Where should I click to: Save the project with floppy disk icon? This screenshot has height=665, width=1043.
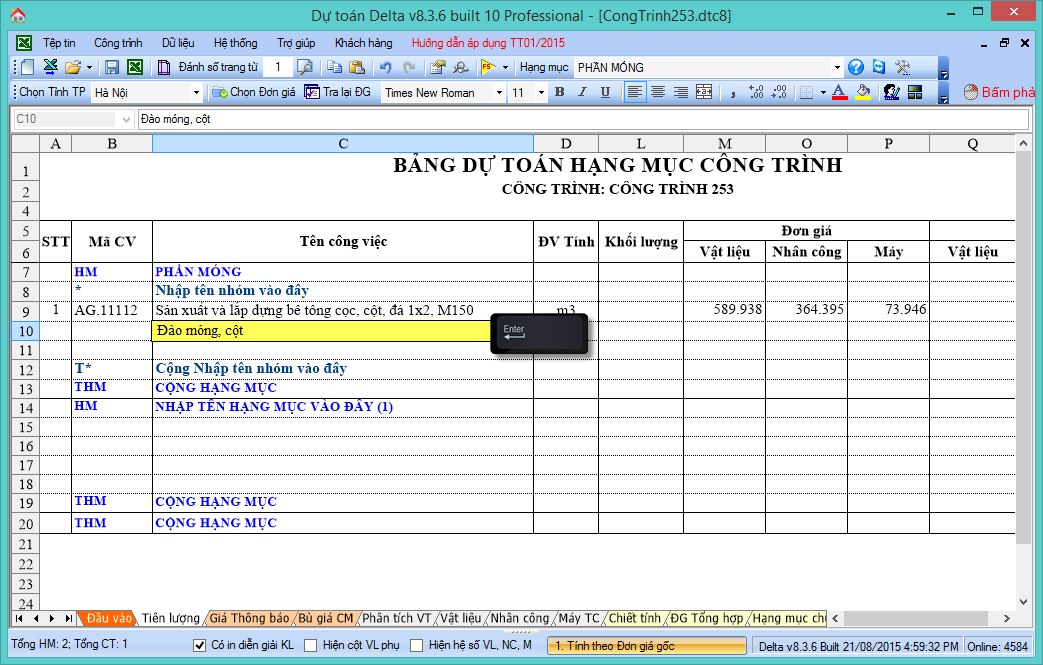pos(112,67)
